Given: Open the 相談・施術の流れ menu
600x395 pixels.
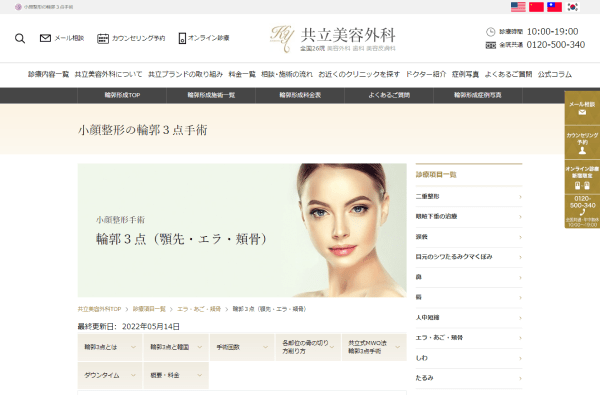Looking at the screenshot, I should (287, 74).
